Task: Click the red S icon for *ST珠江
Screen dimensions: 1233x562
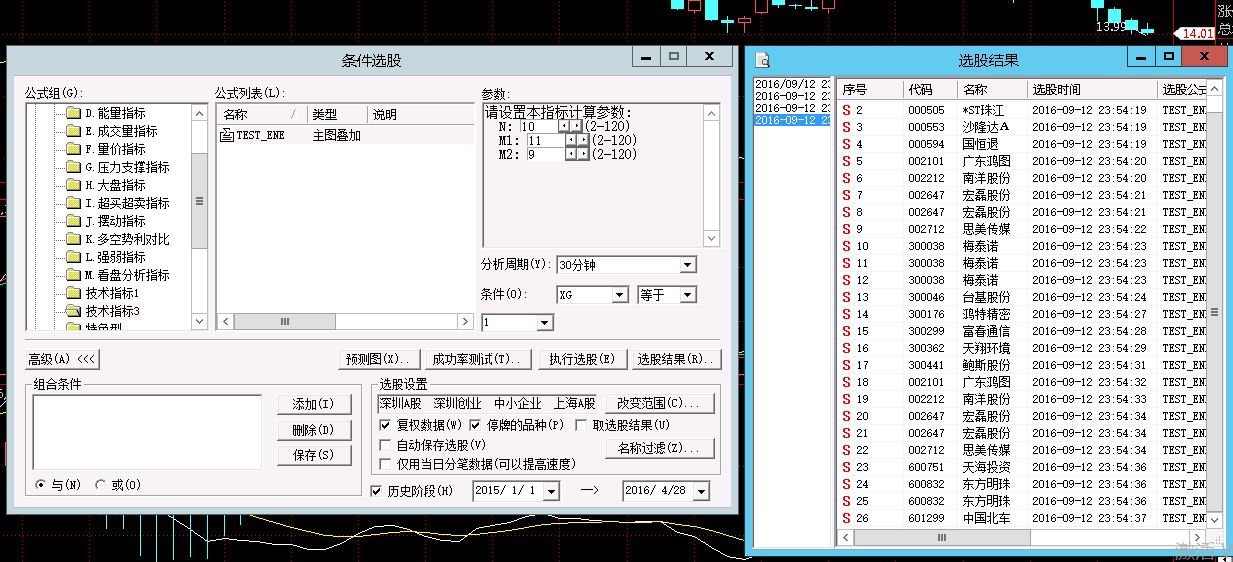Action: click(846, 110)
